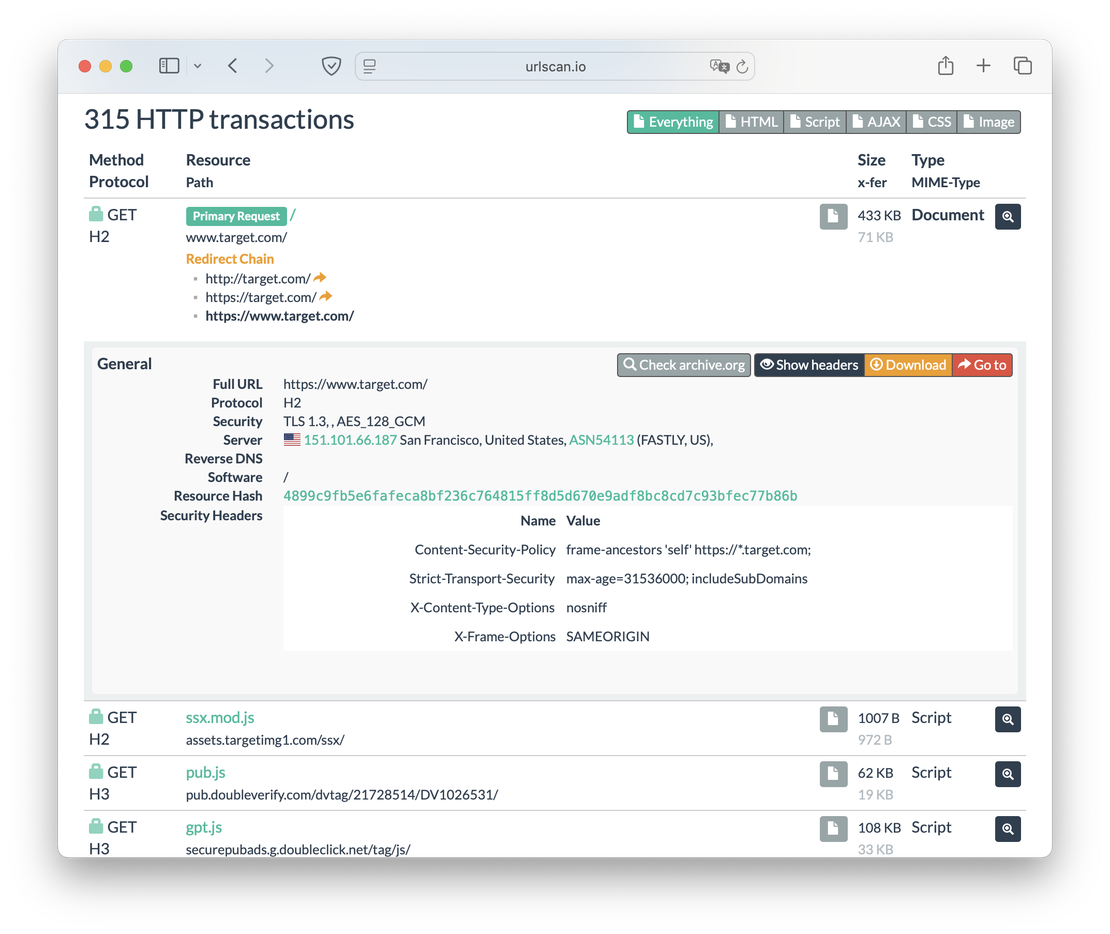Open the 151.101.66.187 IP address link

(x=350, y=440)
